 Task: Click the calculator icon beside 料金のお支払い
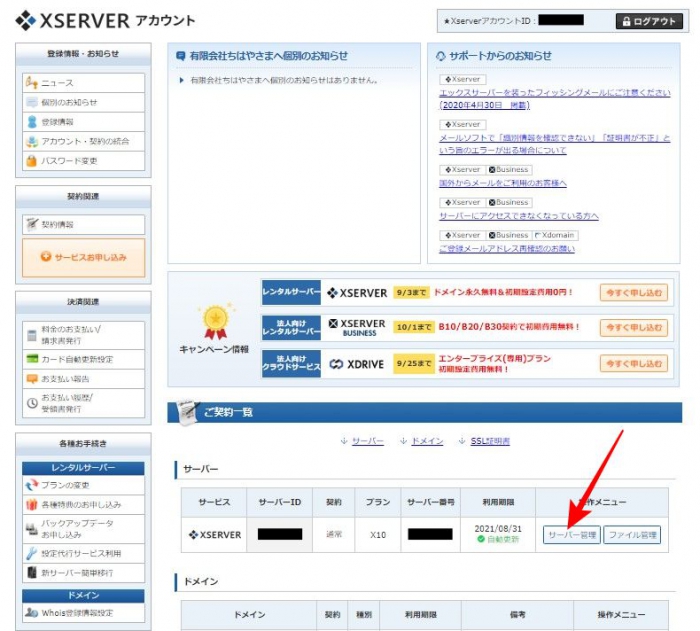click(x=32, y=335)
